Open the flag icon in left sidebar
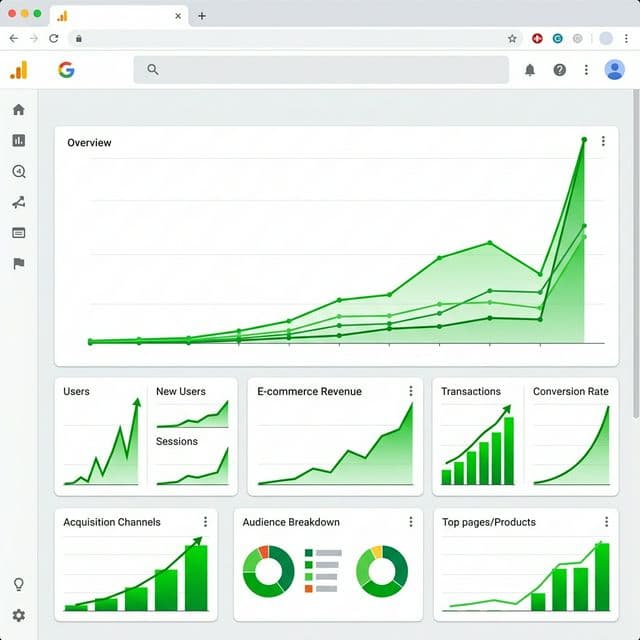The image size is (640, 640). pos(18,264)
